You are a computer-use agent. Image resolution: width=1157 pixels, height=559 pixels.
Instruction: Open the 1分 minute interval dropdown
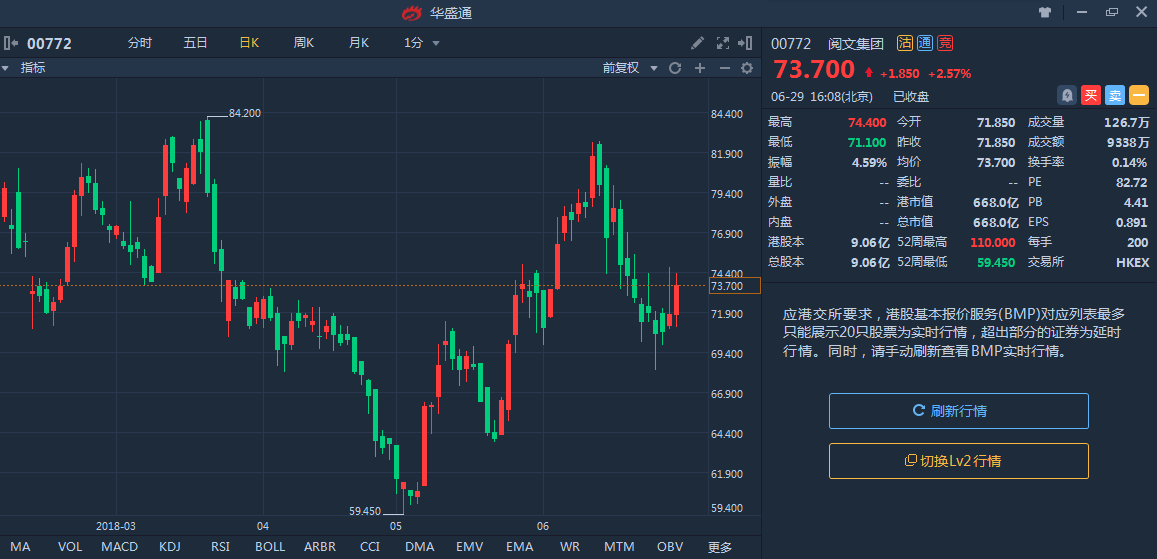pyautogui.click(x=421, y=43)
